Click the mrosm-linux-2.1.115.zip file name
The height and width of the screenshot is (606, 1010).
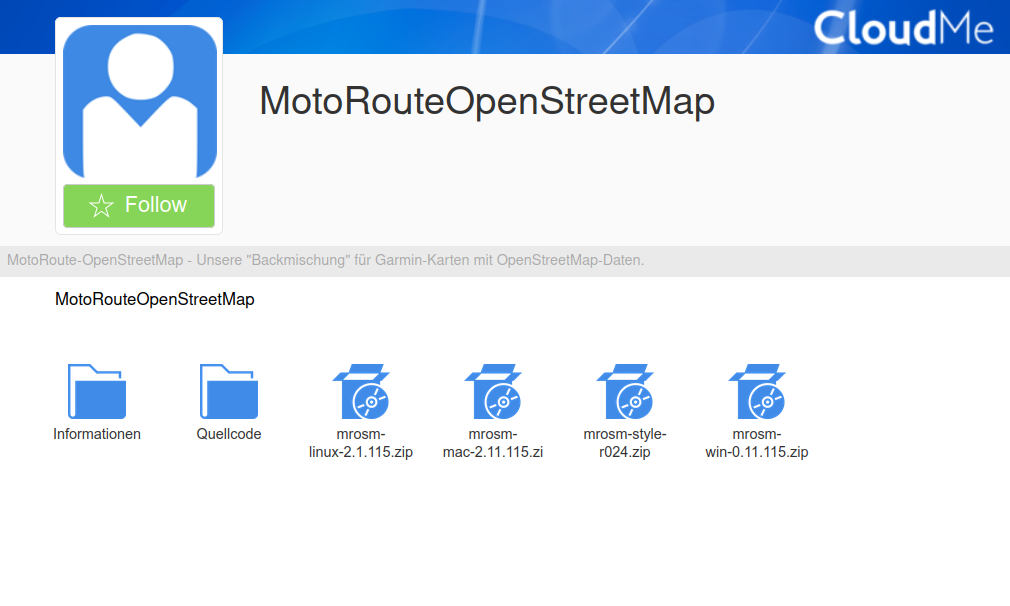coord(361,443)
